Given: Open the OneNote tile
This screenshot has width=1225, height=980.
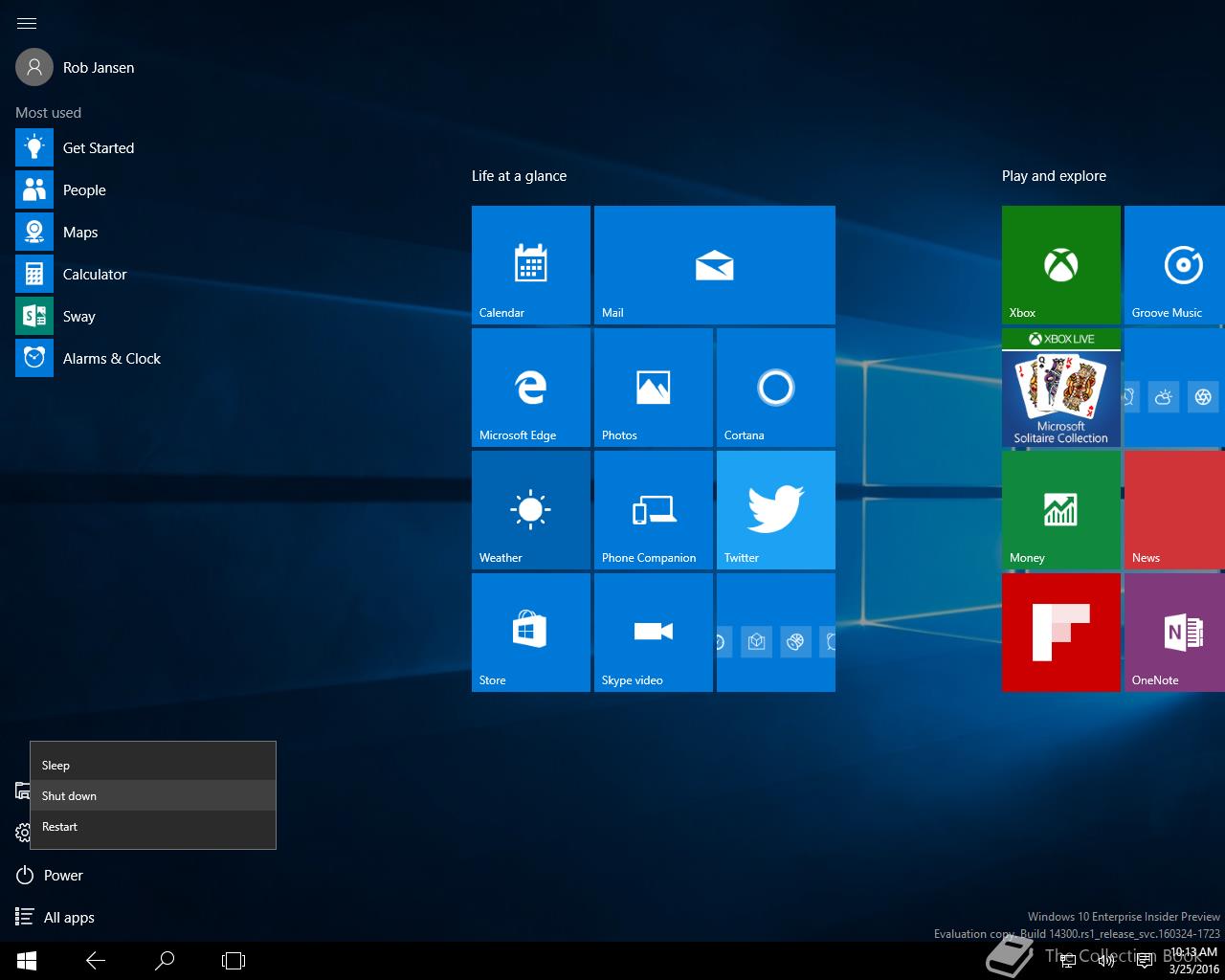Looking at the screenshot, I should point(1175,633).
